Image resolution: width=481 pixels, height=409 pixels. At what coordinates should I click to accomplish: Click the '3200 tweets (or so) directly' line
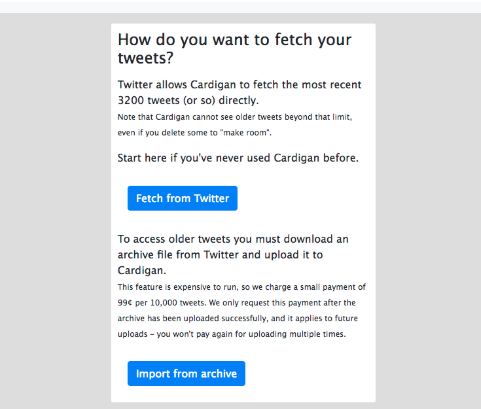click(x=188, y=100)
